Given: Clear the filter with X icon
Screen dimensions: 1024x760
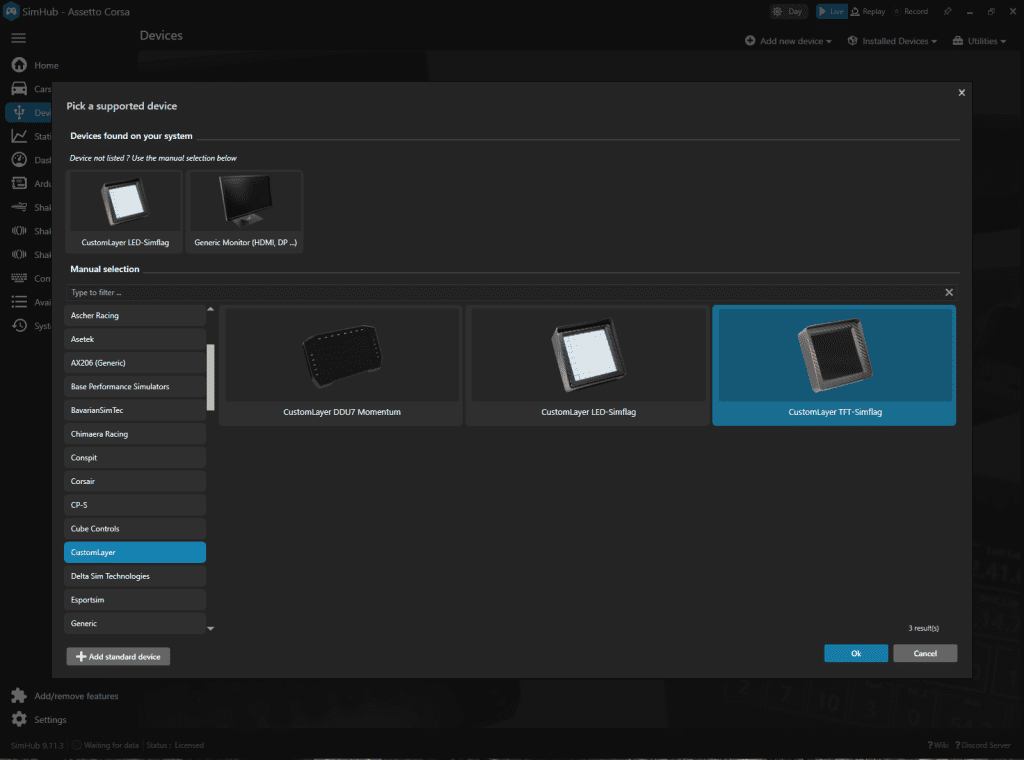Looking at the screenshot, I should 949,292.
